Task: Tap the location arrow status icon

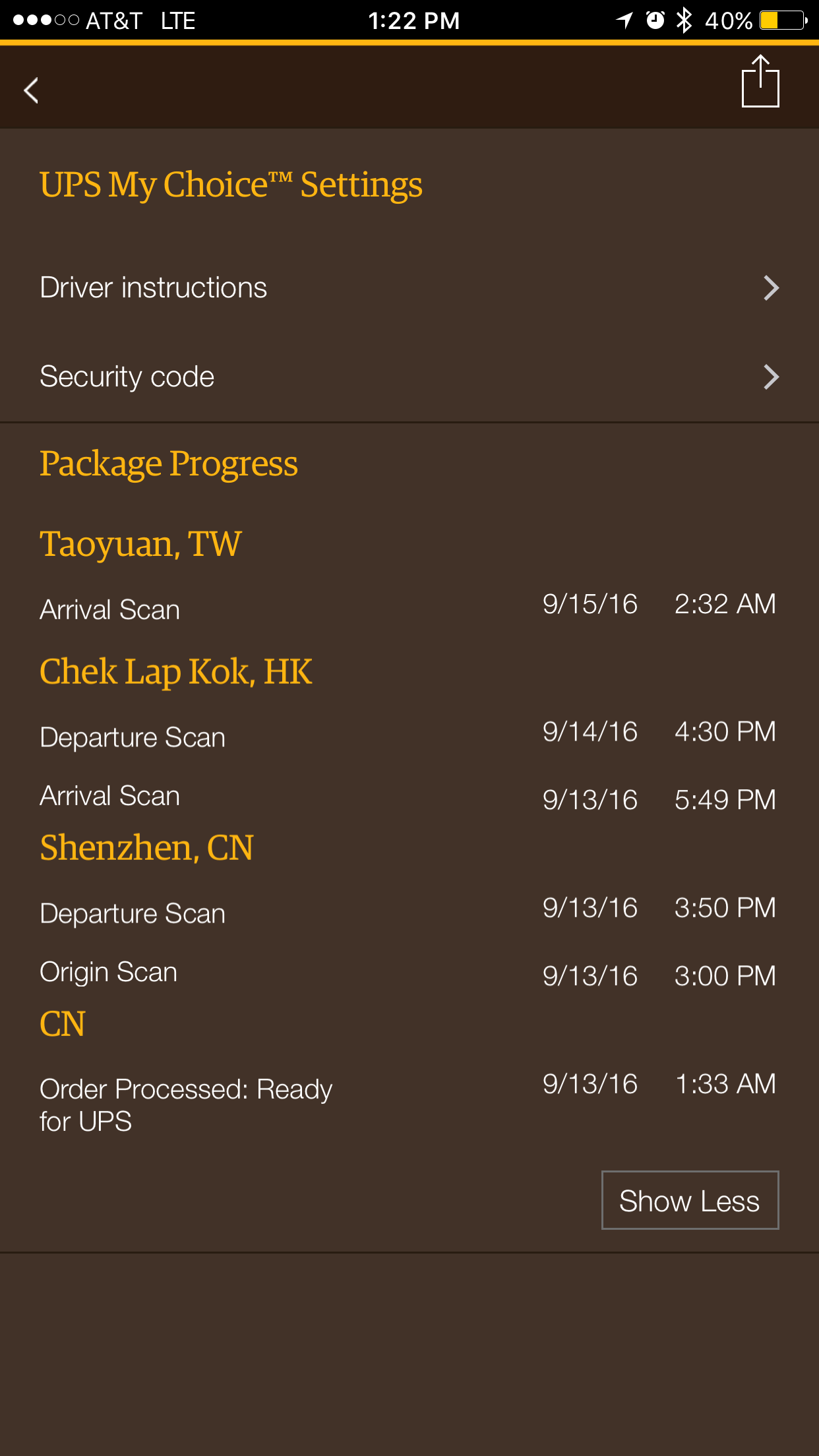Action: pyautogui.click(x=624, y=20)
